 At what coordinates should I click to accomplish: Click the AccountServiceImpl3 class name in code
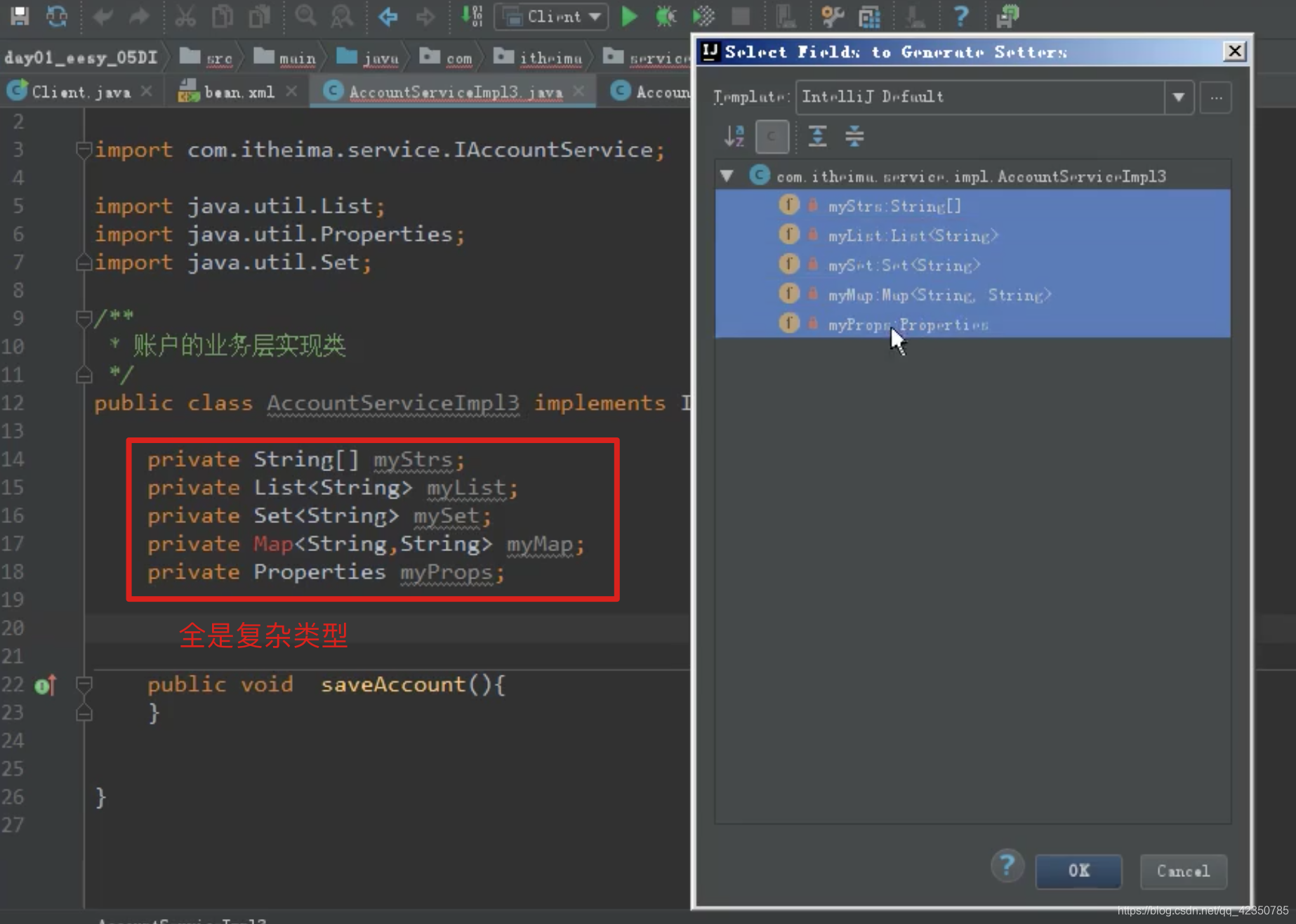pos(393,403)
